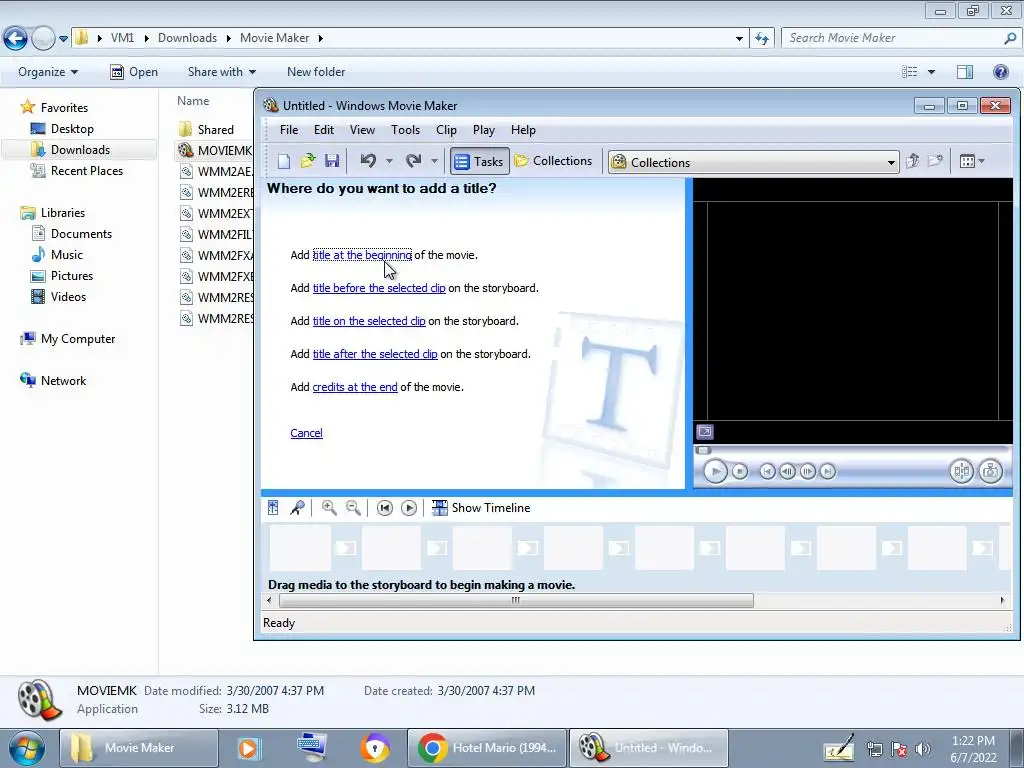Viewport: 1024px width, 768px height.
Task: Create new collection folder icon
Action: pos(936,161)
